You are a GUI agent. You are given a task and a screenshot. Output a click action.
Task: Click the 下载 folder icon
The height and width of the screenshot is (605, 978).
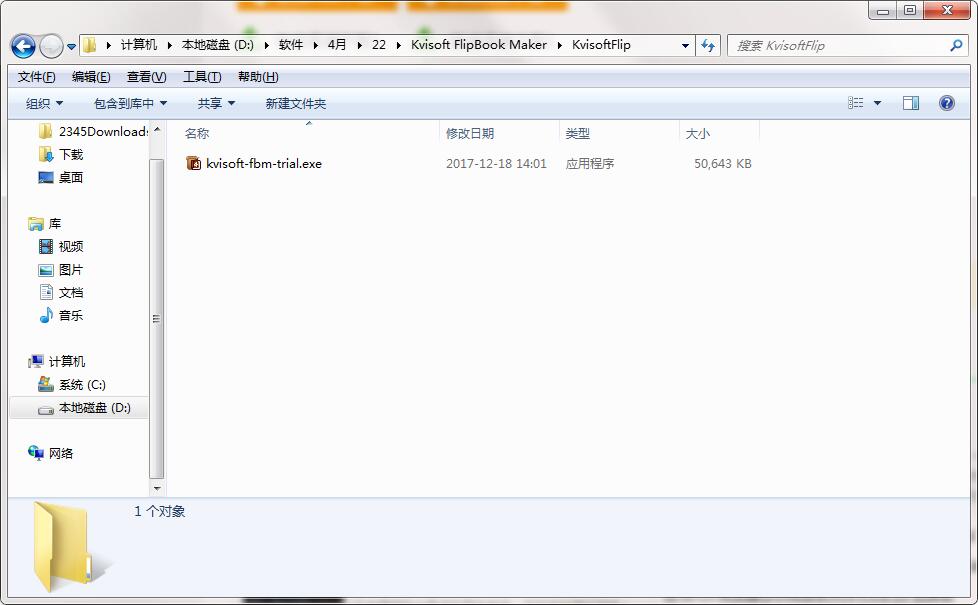point(46,154)
